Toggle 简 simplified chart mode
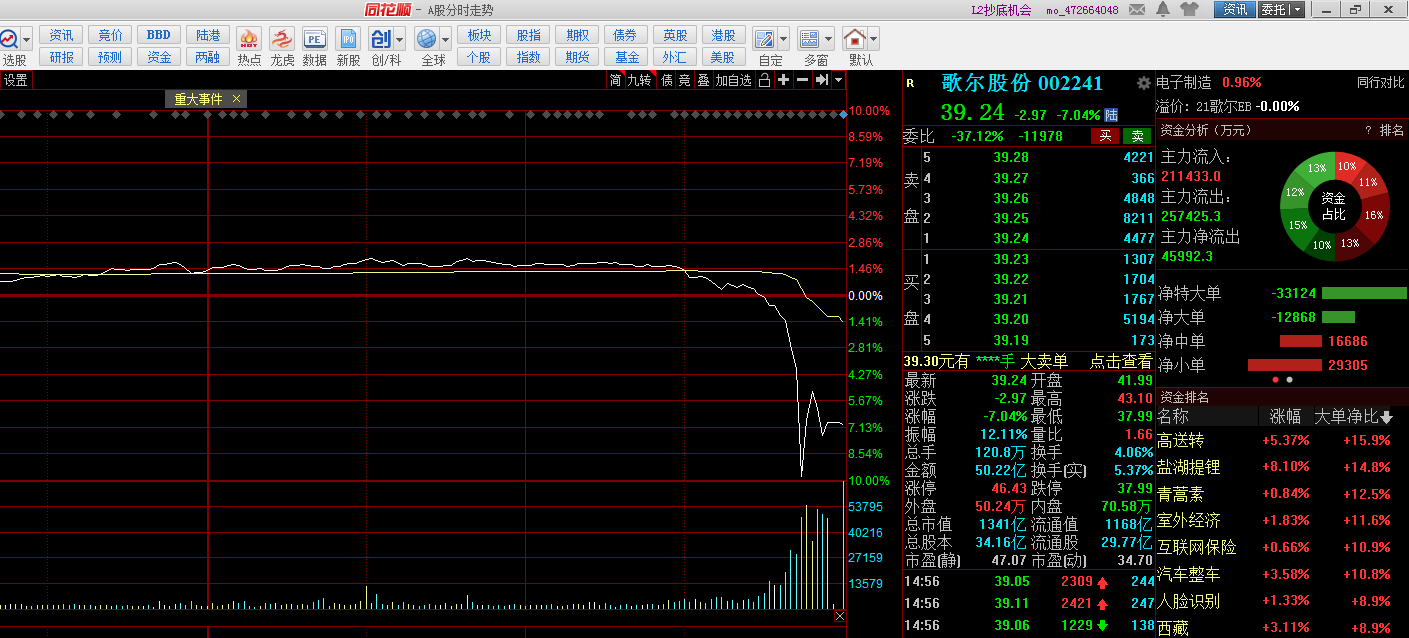 tap(615, 80)
